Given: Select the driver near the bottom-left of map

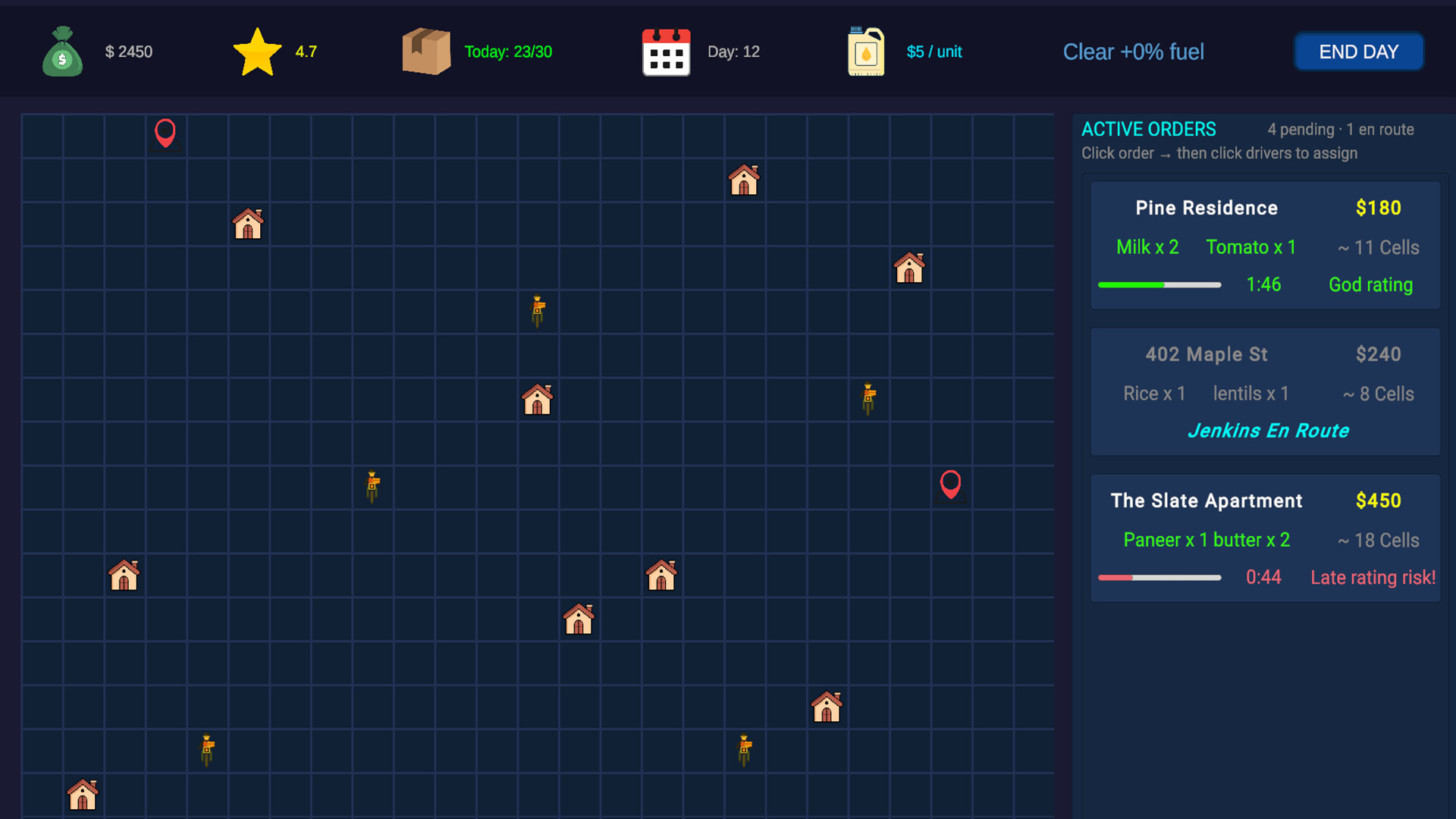Looking at the screenshot, I should point(207,749).
